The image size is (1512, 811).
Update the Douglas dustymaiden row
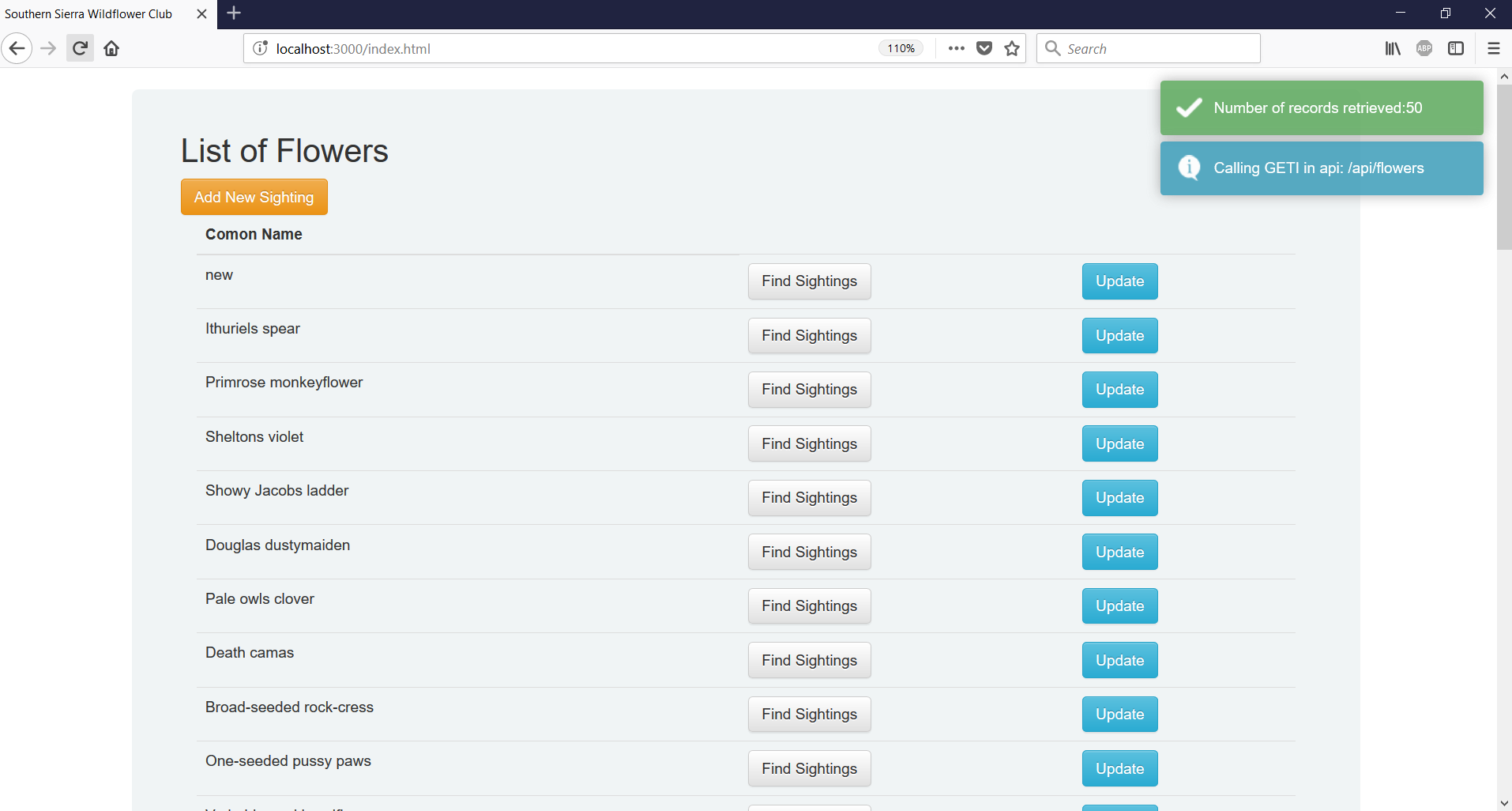click(1120, 552)
